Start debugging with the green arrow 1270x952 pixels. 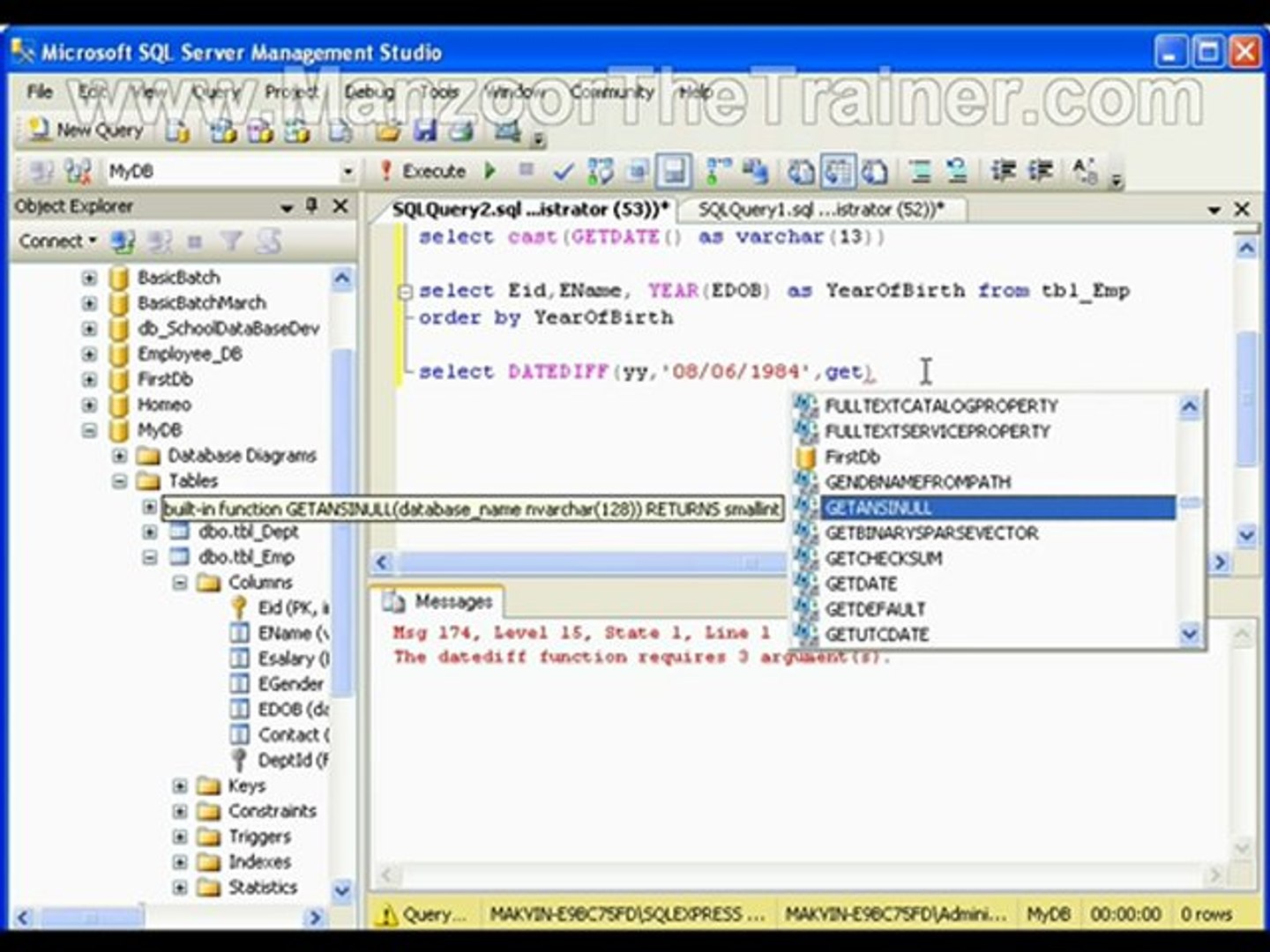(x=490, y=171)
